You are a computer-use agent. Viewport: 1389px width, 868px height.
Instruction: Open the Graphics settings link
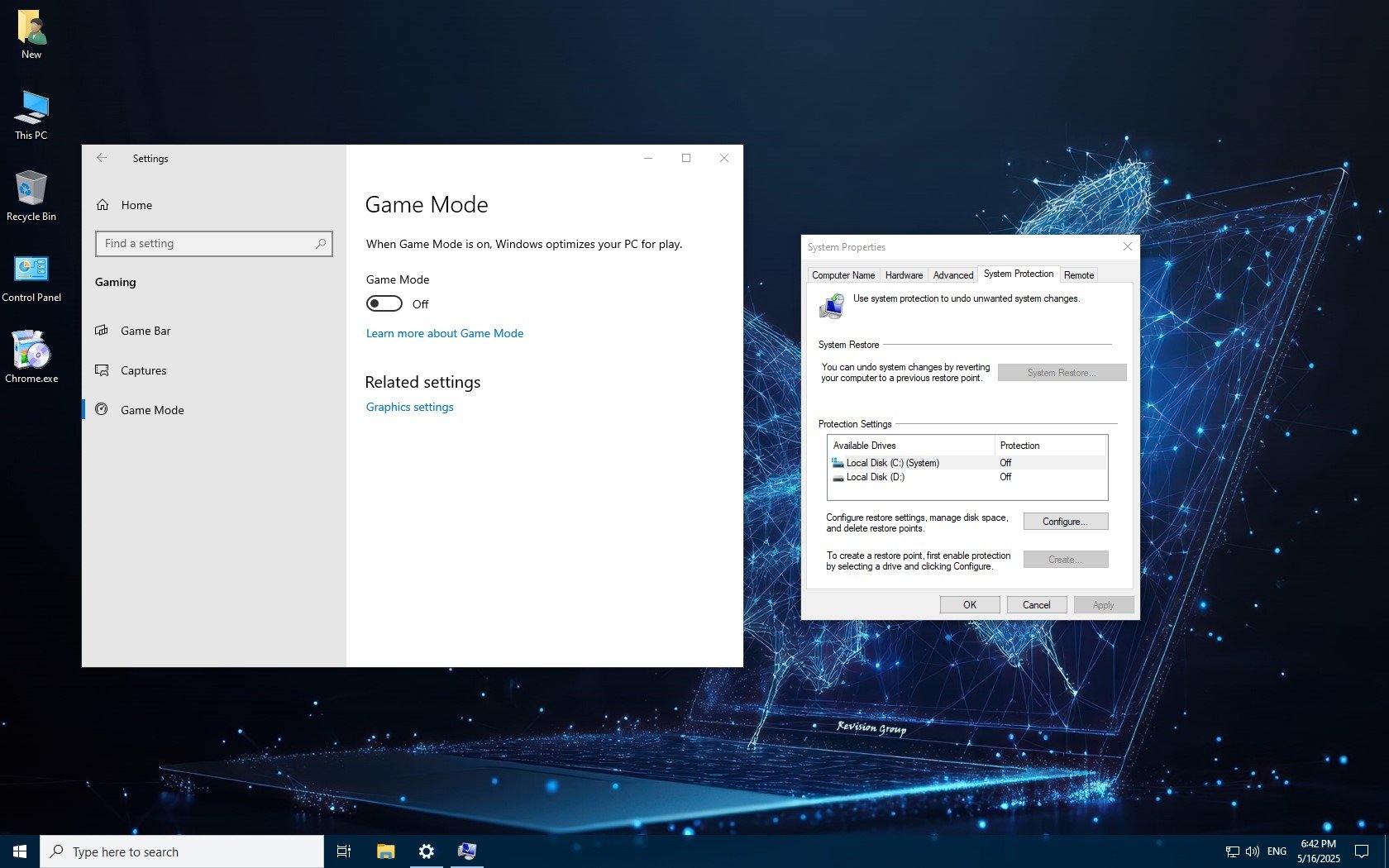(x=409, y=407)
